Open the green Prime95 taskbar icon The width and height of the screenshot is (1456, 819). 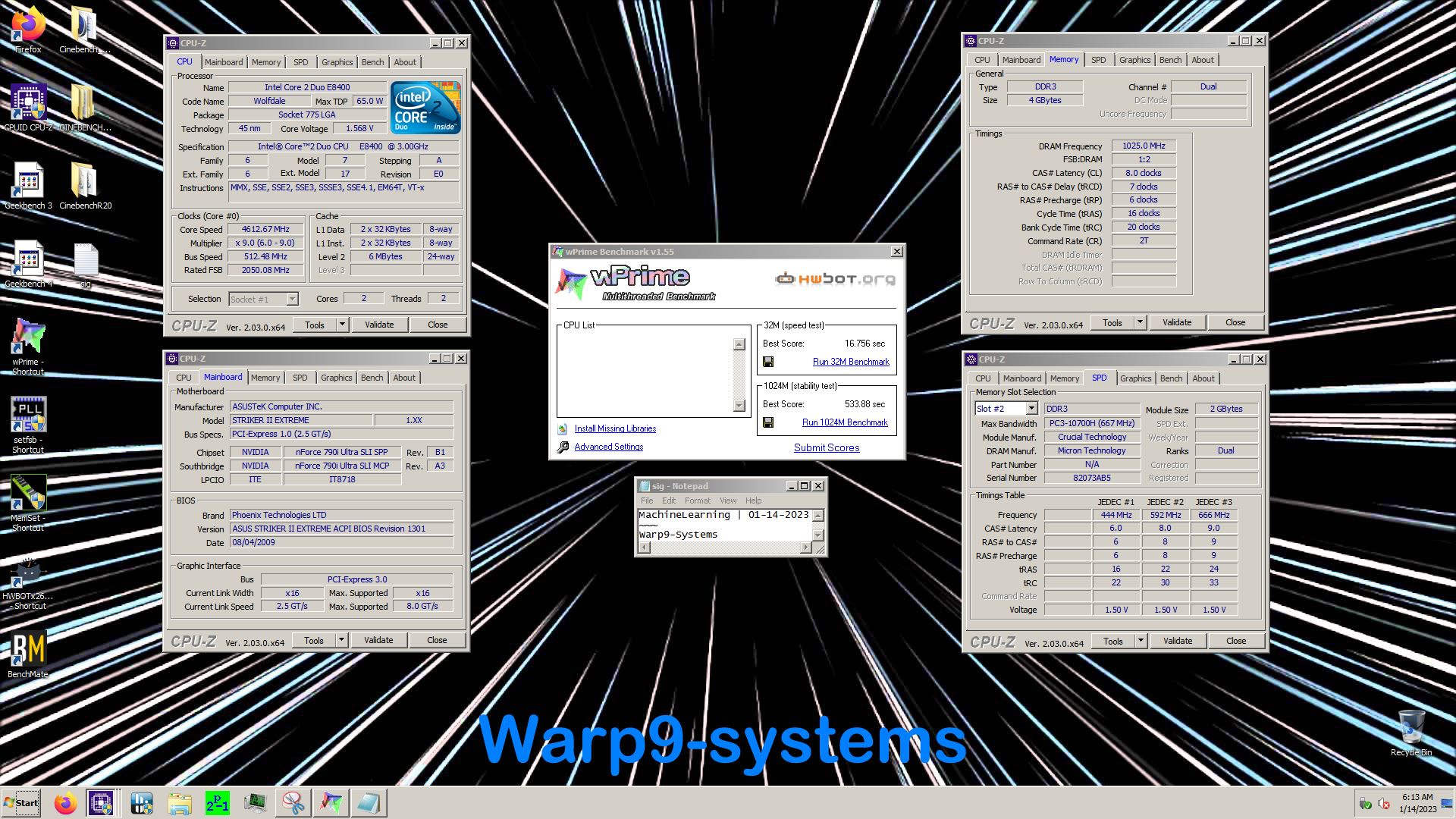pyautogui.click(x=217, y=803)
